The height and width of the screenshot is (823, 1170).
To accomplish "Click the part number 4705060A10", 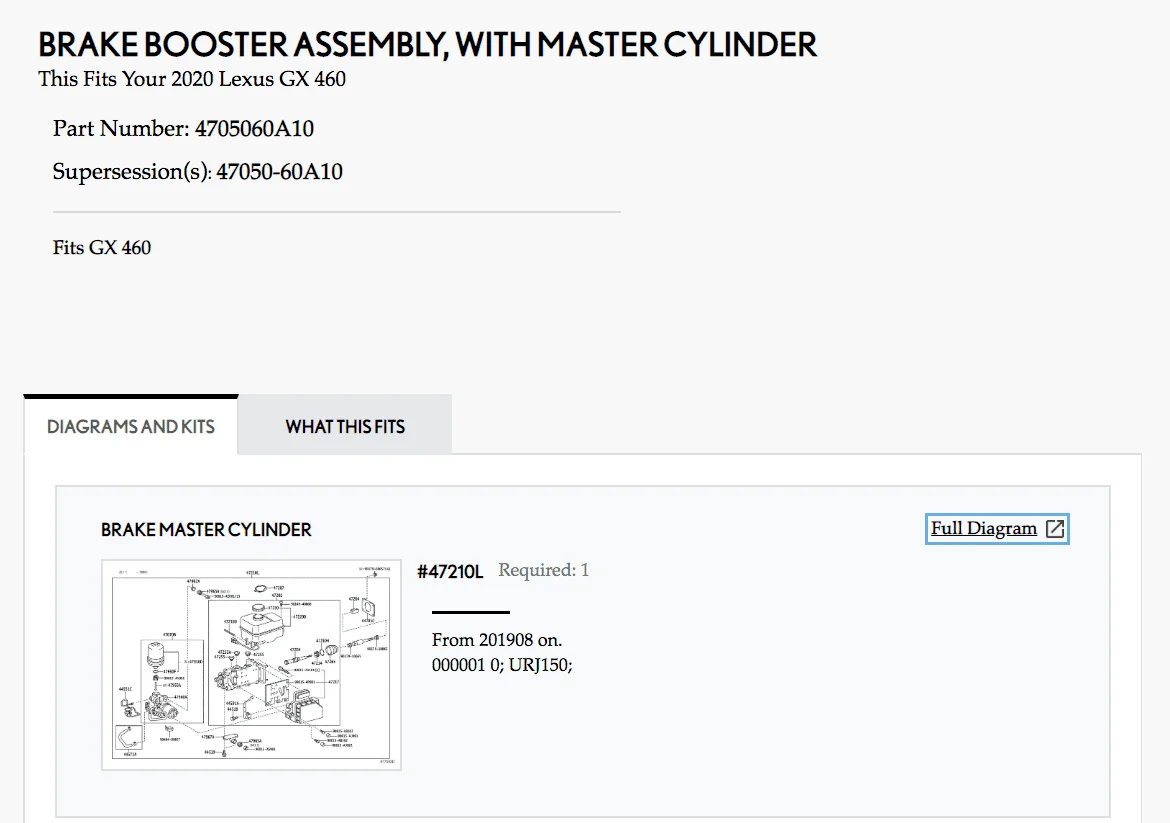I will (255, 129).
